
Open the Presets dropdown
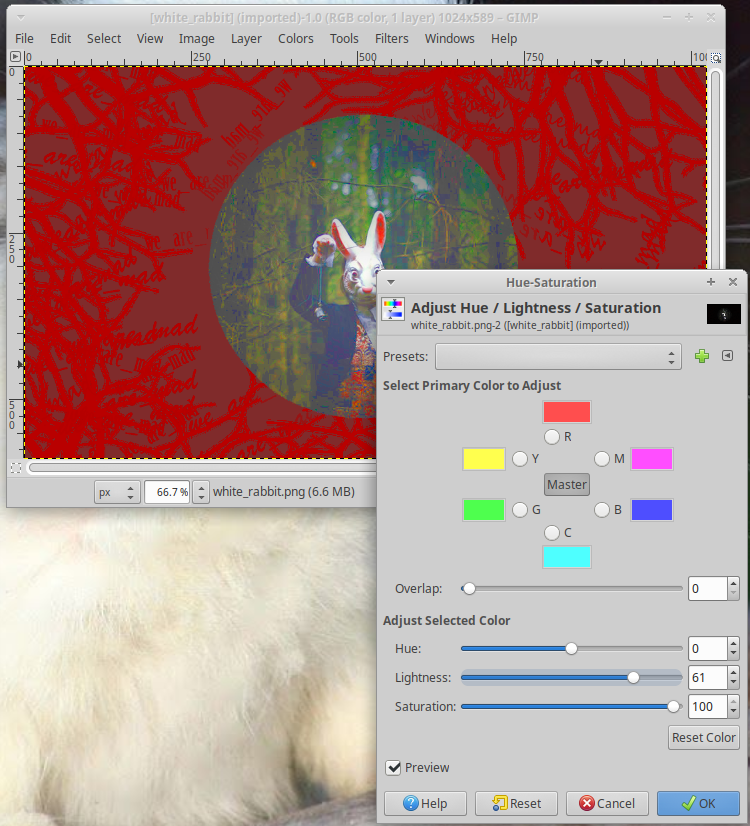tap(557, 356)
